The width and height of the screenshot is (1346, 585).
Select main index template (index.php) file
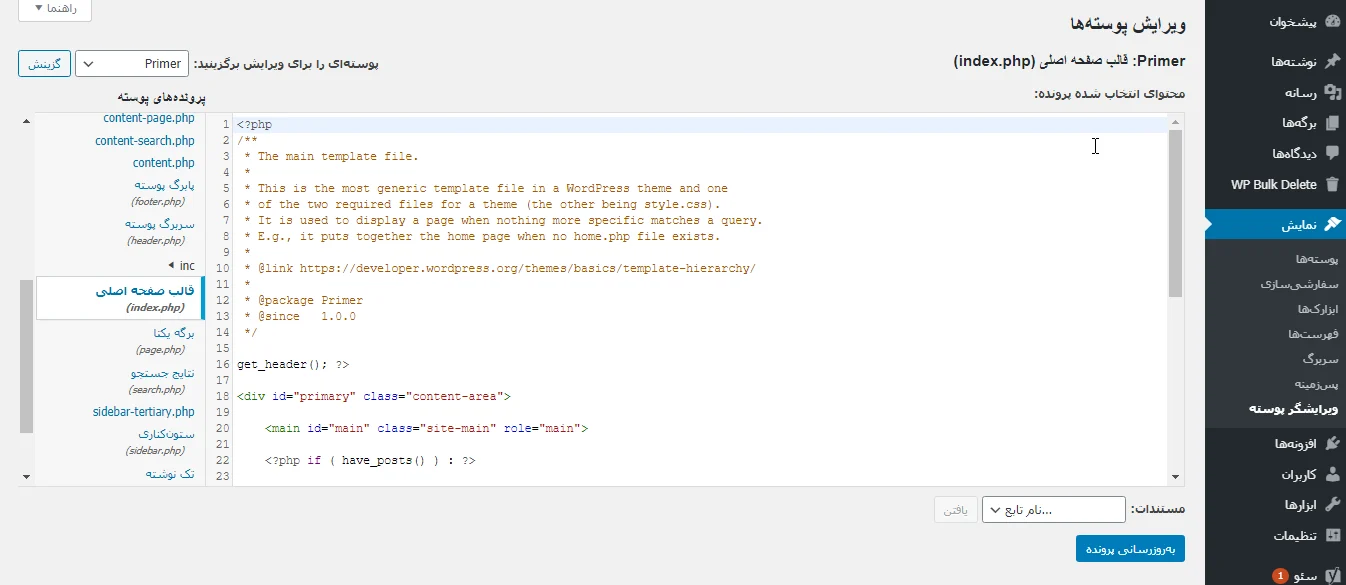click(120, 298)
